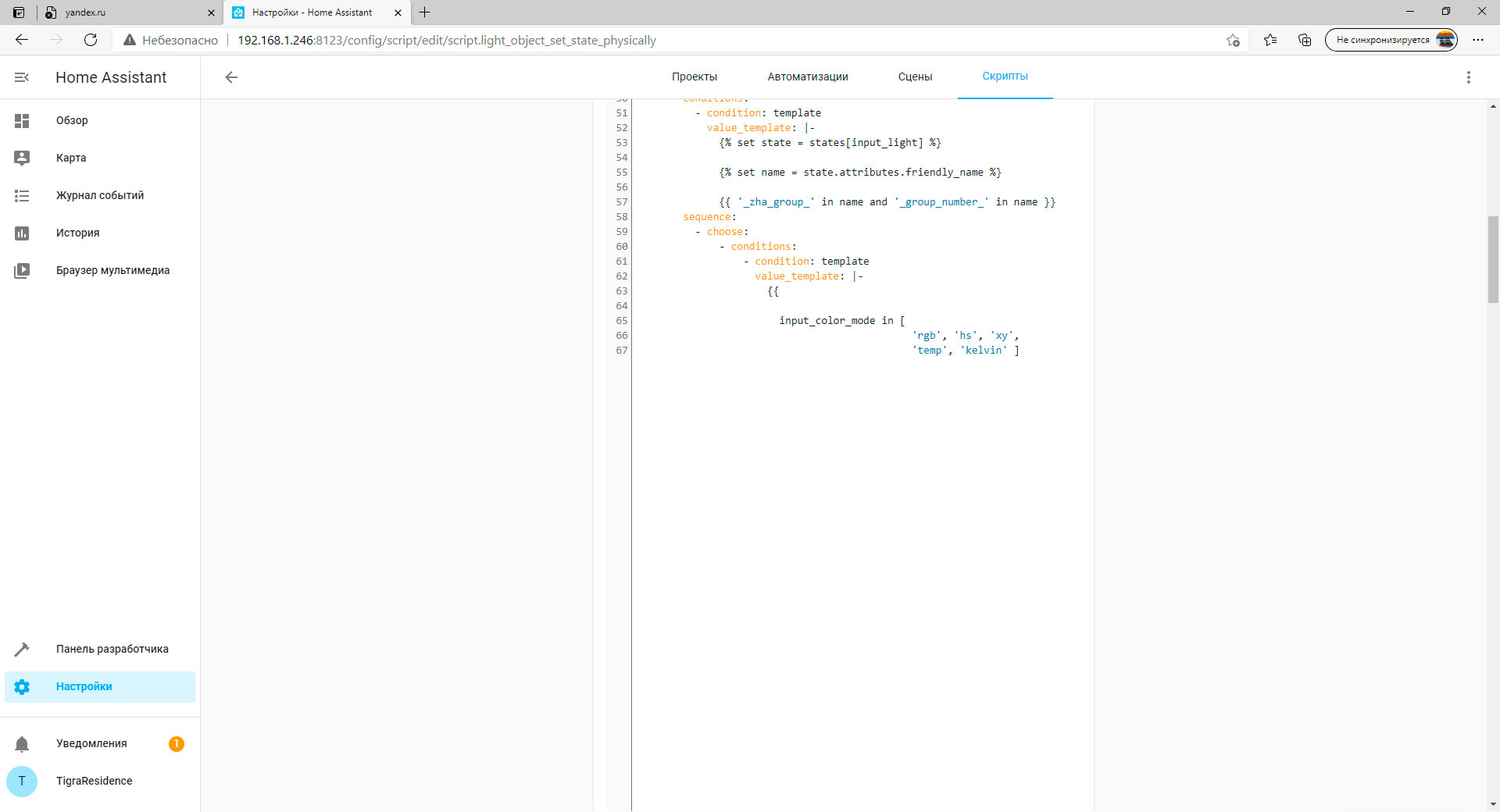Select the Карта sidebar icon
This screenshot has width=1500, height=812.
22,158
